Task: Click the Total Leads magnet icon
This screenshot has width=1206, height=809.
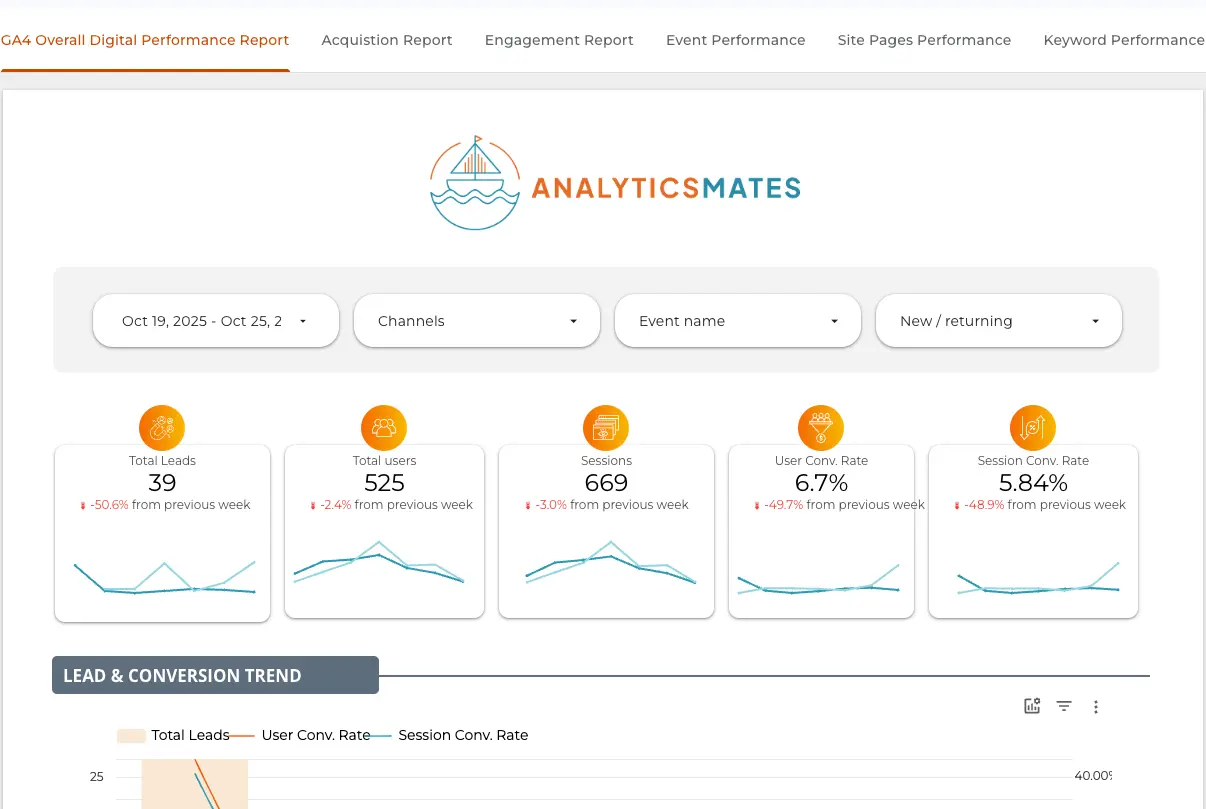Action: click(x=162, y=427)
